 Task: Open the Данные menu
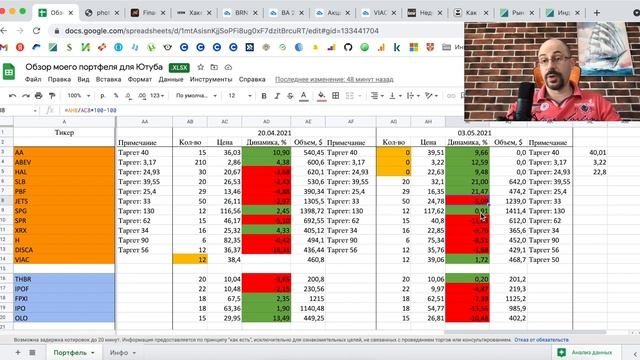coord(171,79)
